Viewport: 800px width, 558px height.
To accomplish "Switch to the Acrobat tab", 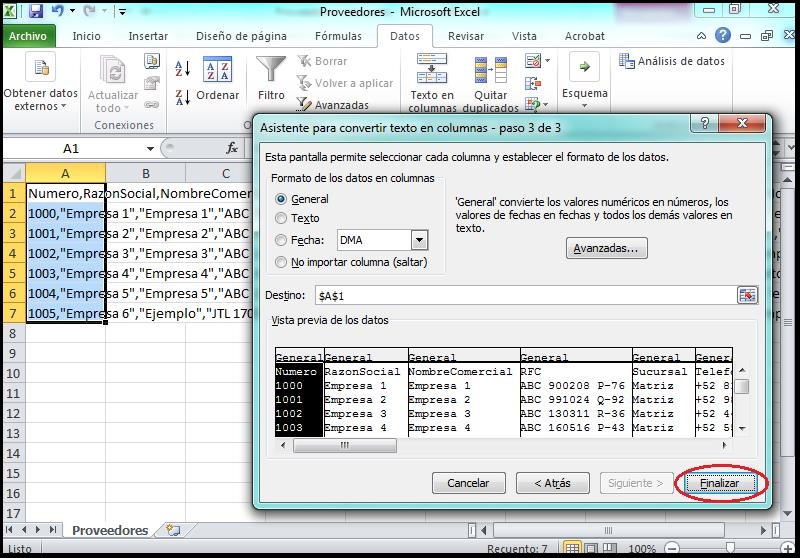I will coord(585,36).
